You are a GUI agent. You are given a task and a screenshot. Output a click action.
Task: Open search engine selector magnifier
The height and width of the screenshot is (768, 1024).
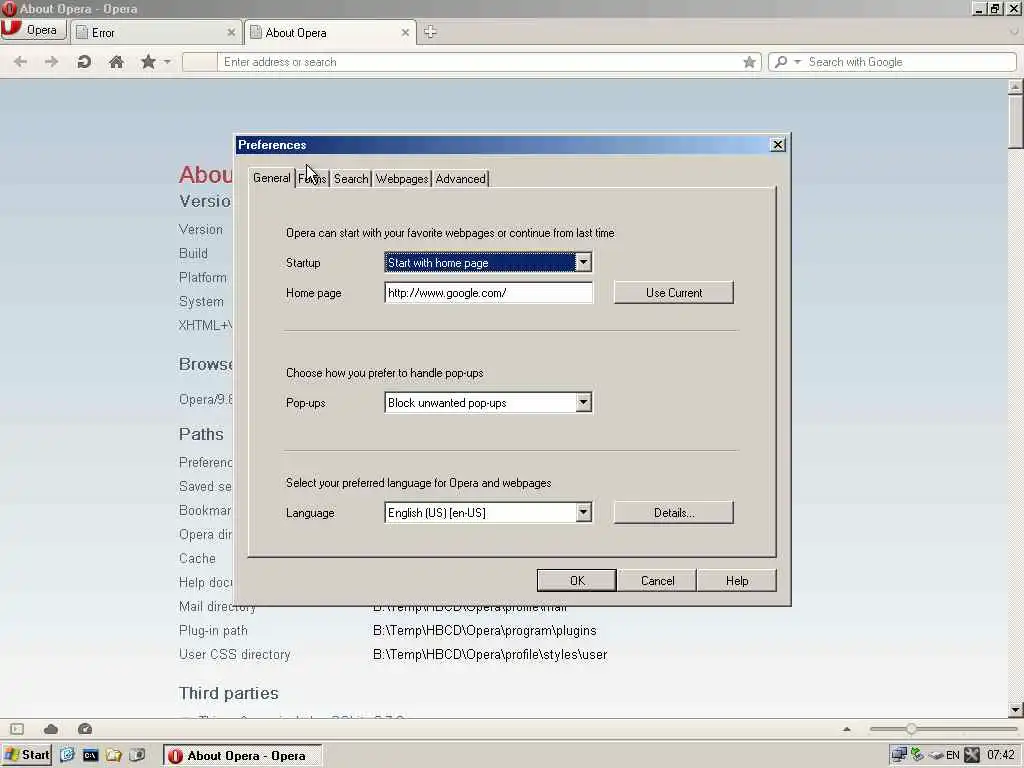tap(781, 62)
